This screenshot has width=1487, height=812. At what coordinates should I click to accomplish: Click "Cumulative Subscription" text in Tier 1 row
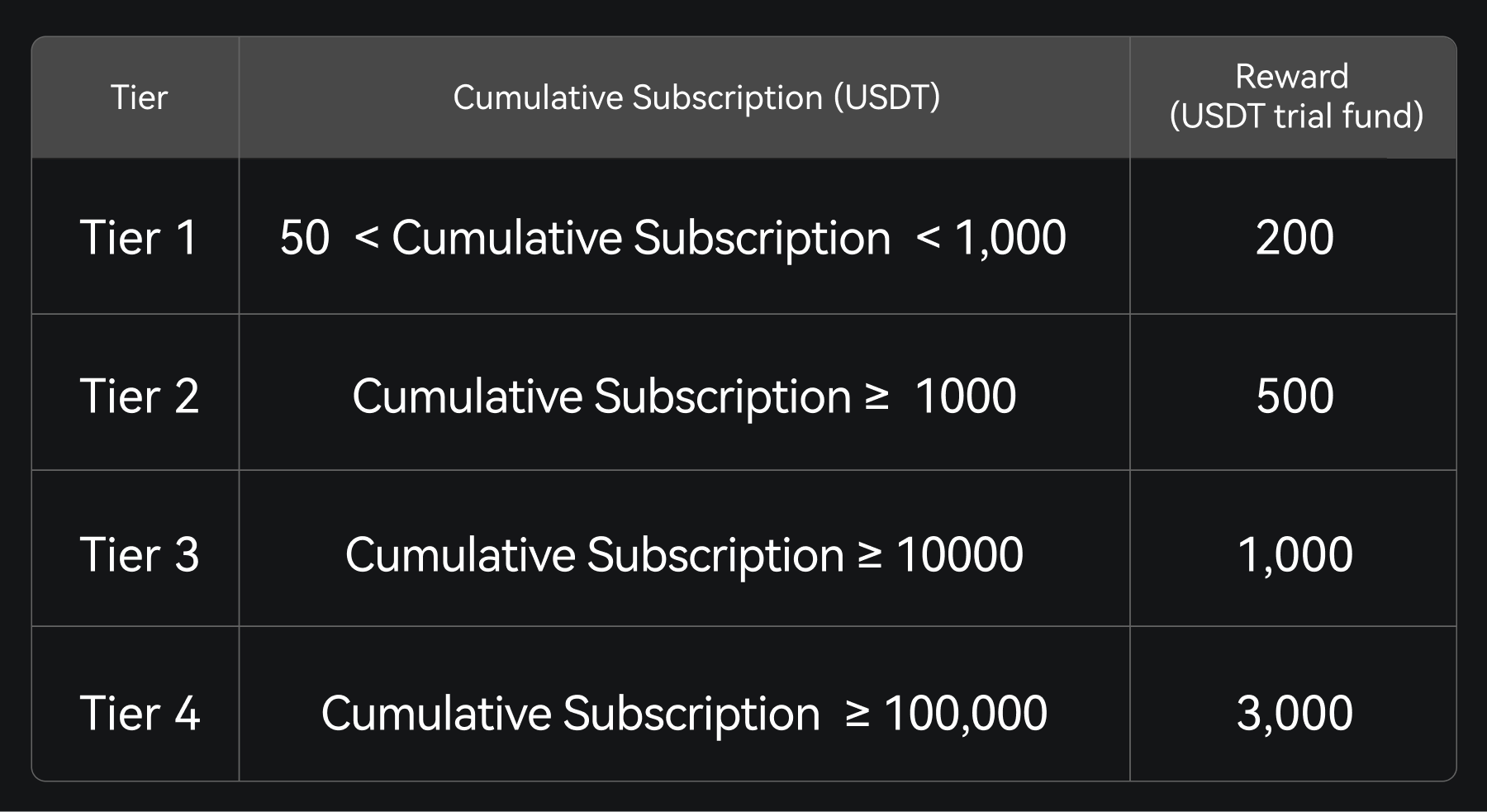pos(641,238)
